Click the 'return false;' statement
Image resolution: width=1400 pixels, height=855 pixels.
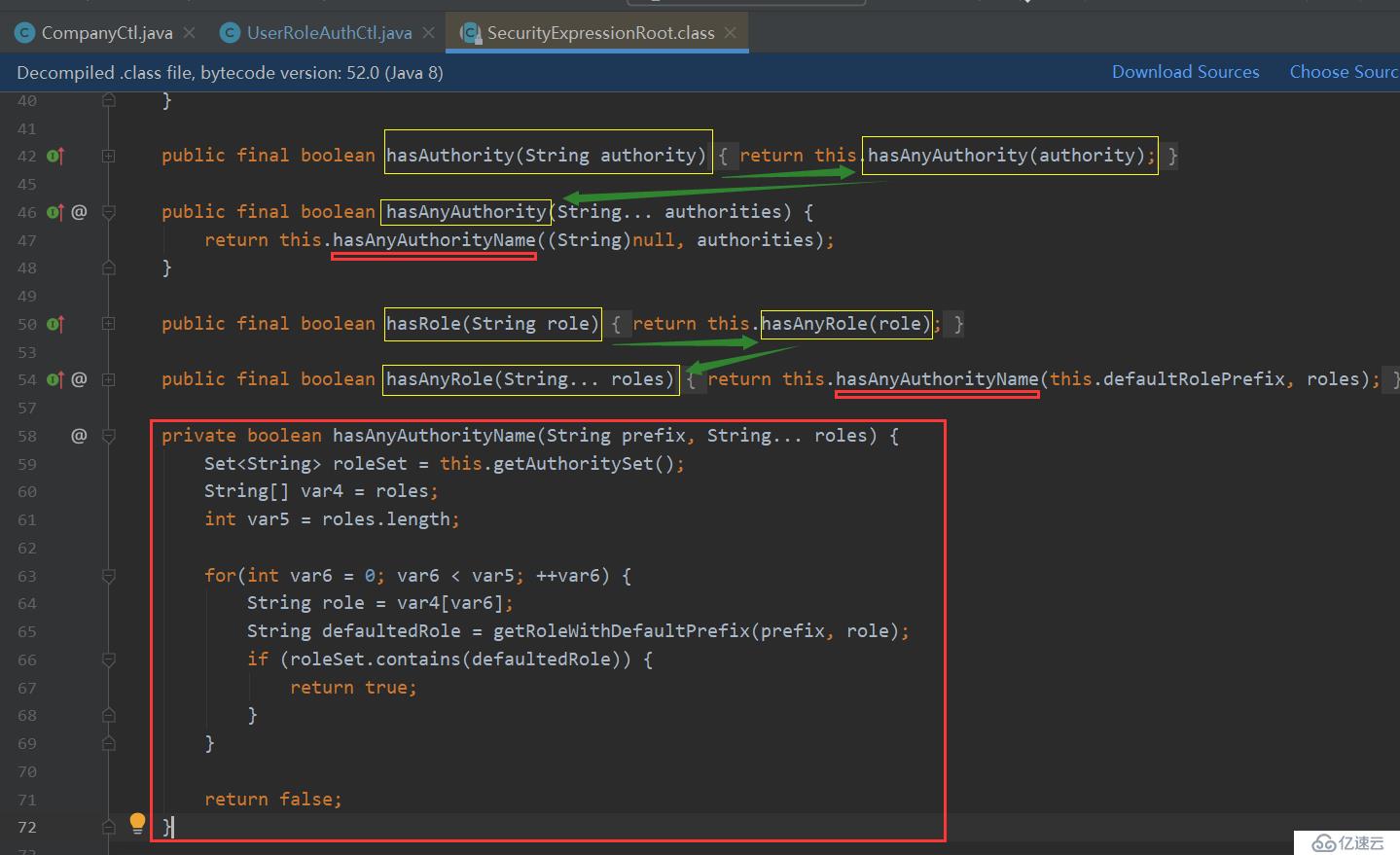(x=273, y=800)
